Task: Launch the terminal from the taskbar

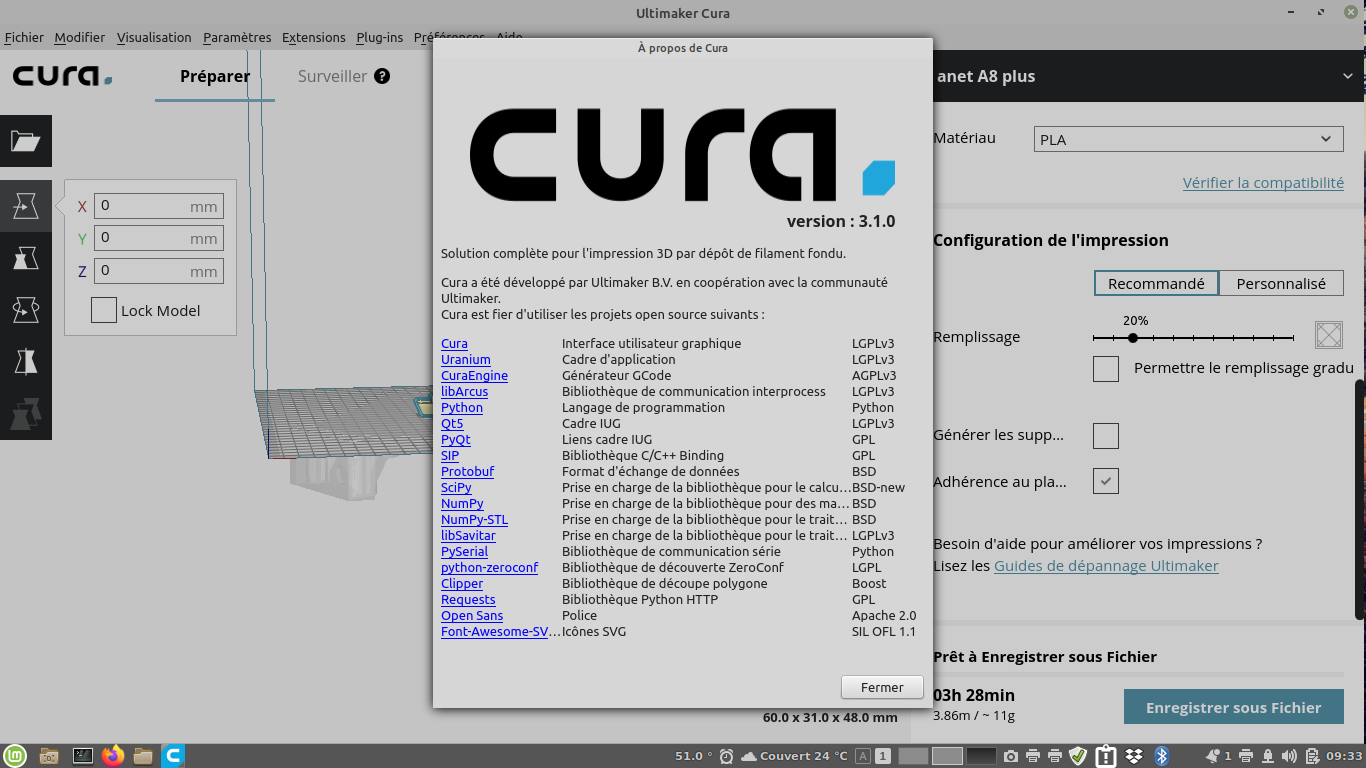Action: pos(83,756)
